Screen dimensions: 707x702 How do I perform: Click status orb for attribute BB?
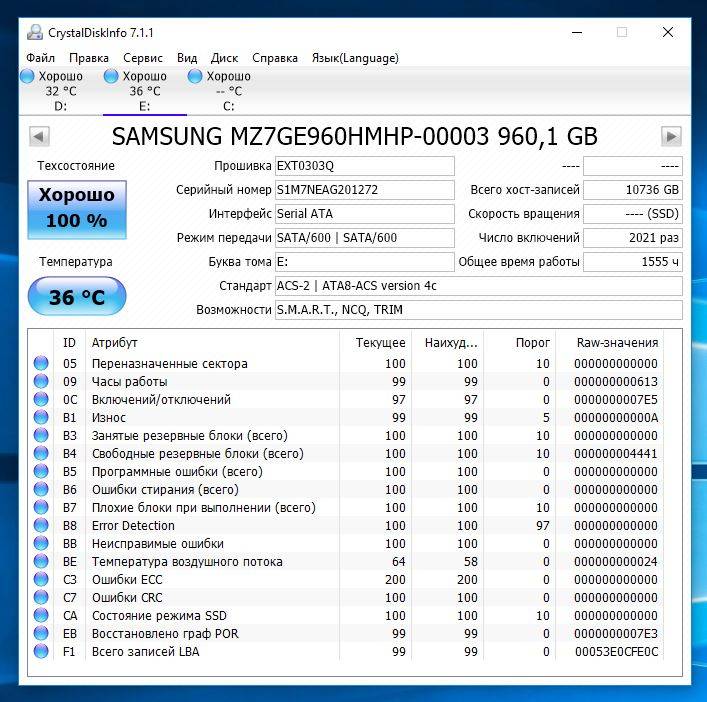pos(41,543)
